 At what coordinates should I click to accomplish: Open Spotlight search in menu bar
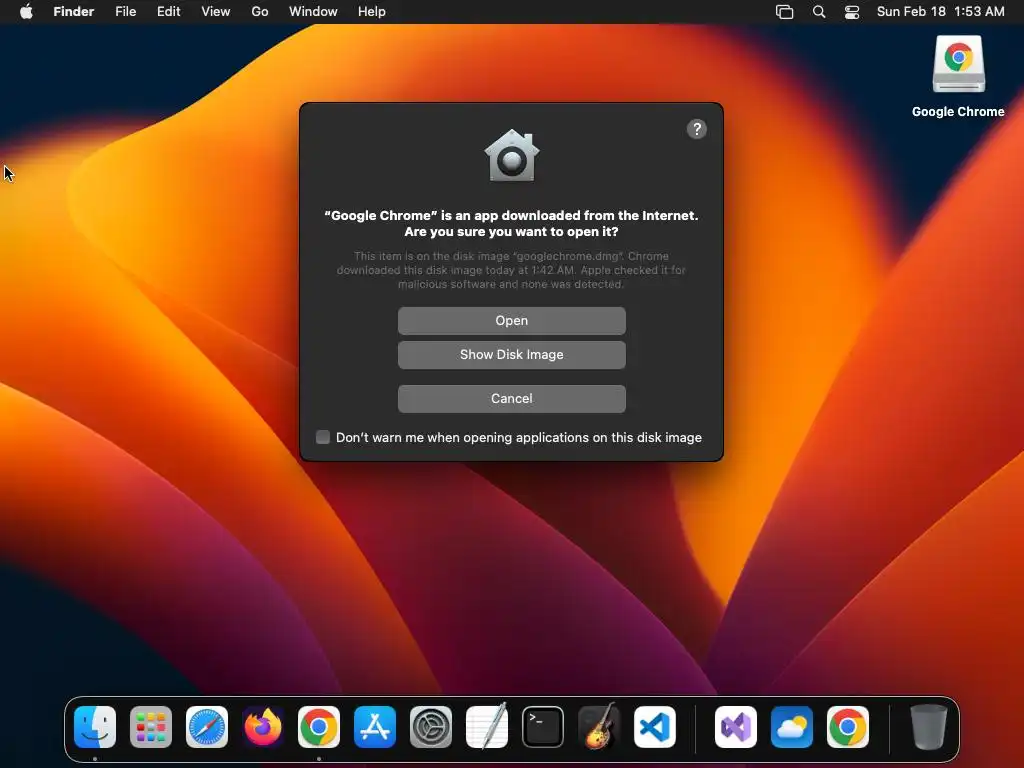pos(819,12)
